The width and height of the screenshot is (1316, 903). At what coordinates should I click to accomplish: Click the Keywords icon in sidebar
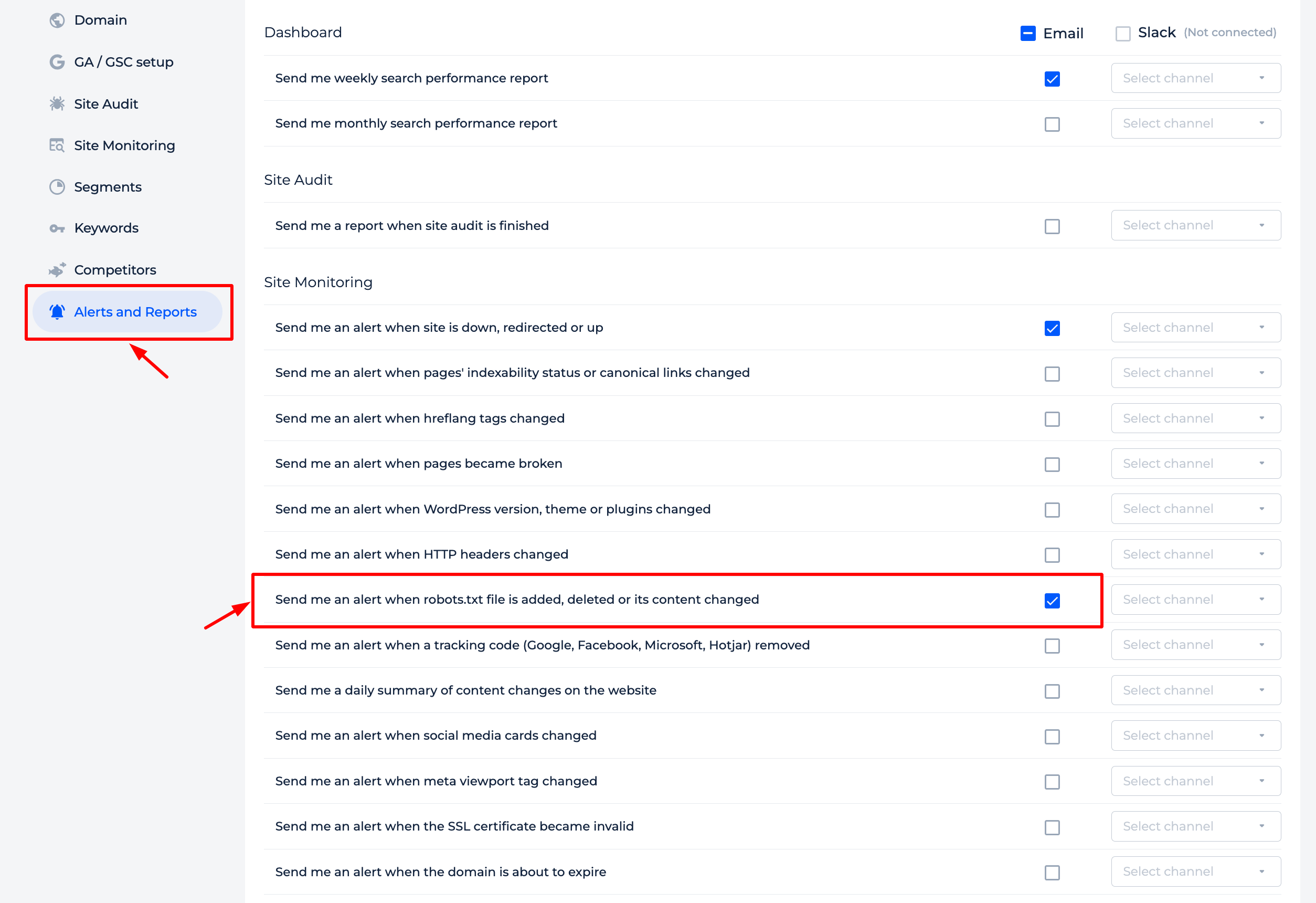coord(56,228)
